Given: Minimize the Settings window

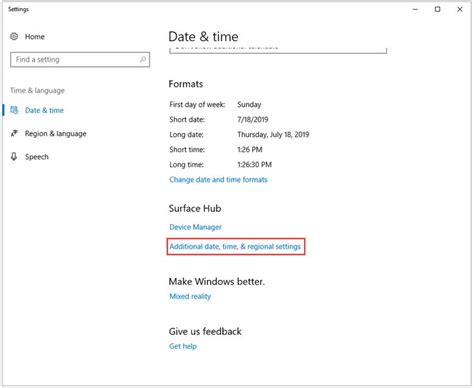Looking at the screenshot, I should pos(415,9).
